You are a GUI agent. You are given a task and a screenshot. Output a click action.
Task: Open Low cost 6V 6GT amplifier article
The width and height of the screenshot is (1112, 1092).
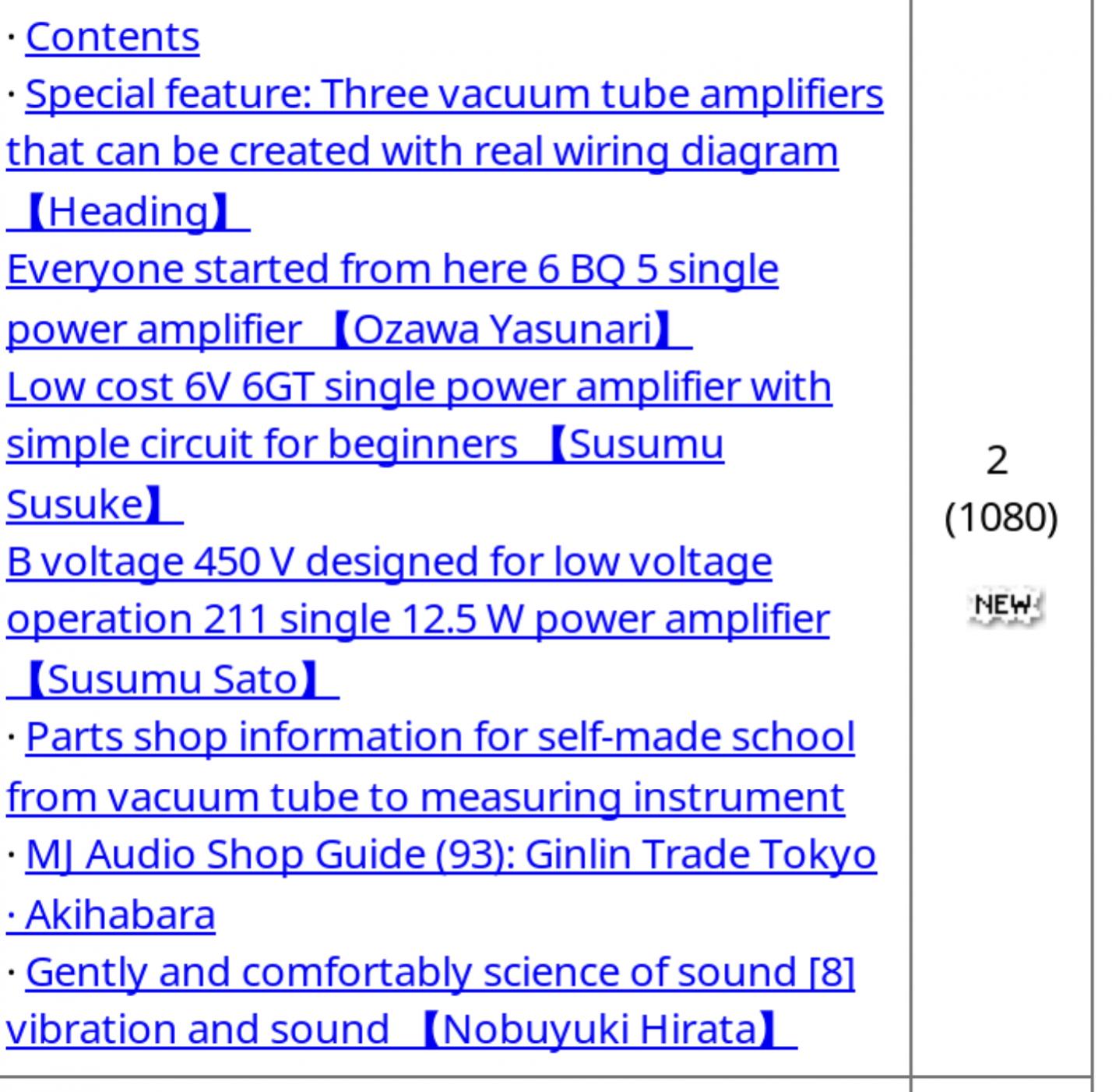click(x=419, y=387)
